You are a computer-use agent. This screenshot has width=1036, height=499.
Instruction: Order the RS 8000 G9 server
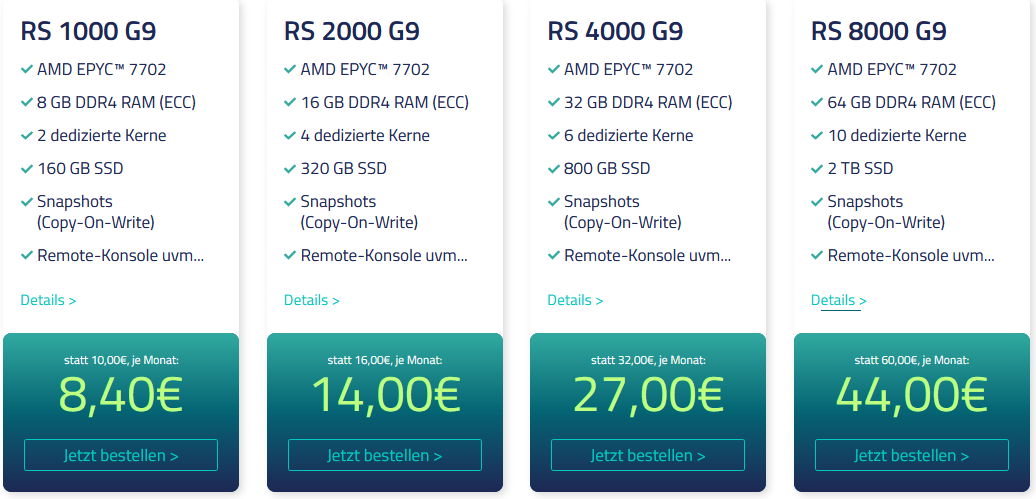click(x=912, y=455)
